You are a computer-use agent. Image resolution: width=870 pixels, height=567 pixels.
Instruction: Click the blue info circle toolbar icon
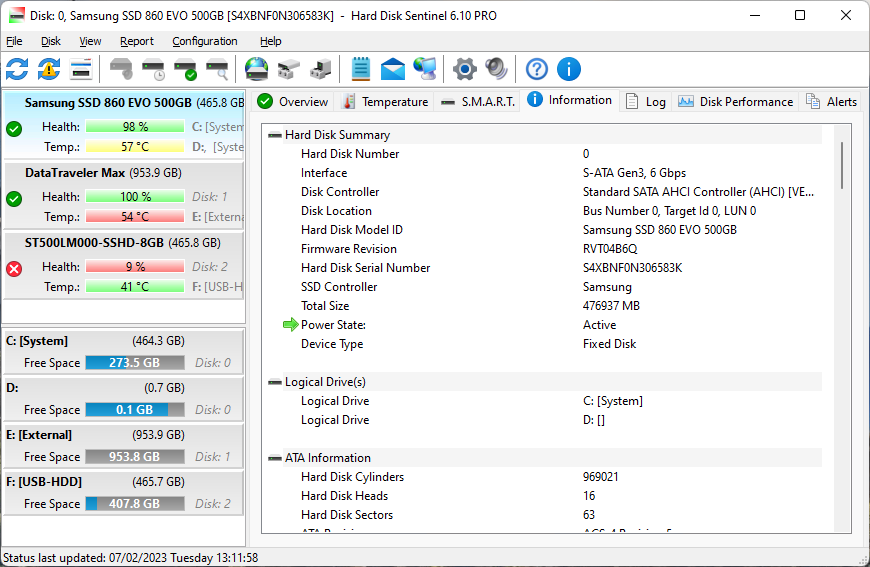[569, 69]
